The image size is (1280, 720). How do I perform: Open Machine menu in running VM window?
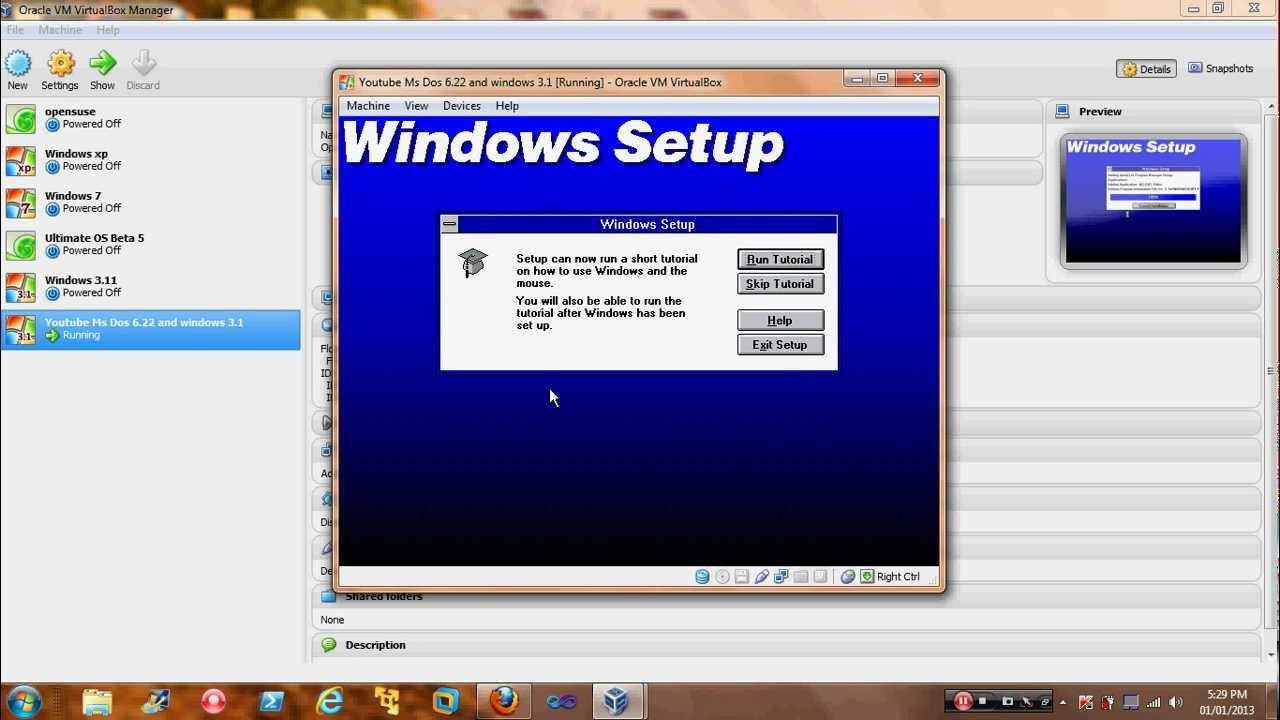pyautogui.click(x=368, y=106)
